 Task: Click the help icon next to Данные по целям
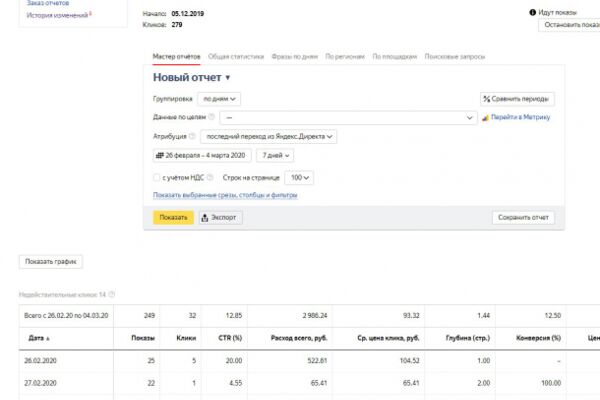211,117
